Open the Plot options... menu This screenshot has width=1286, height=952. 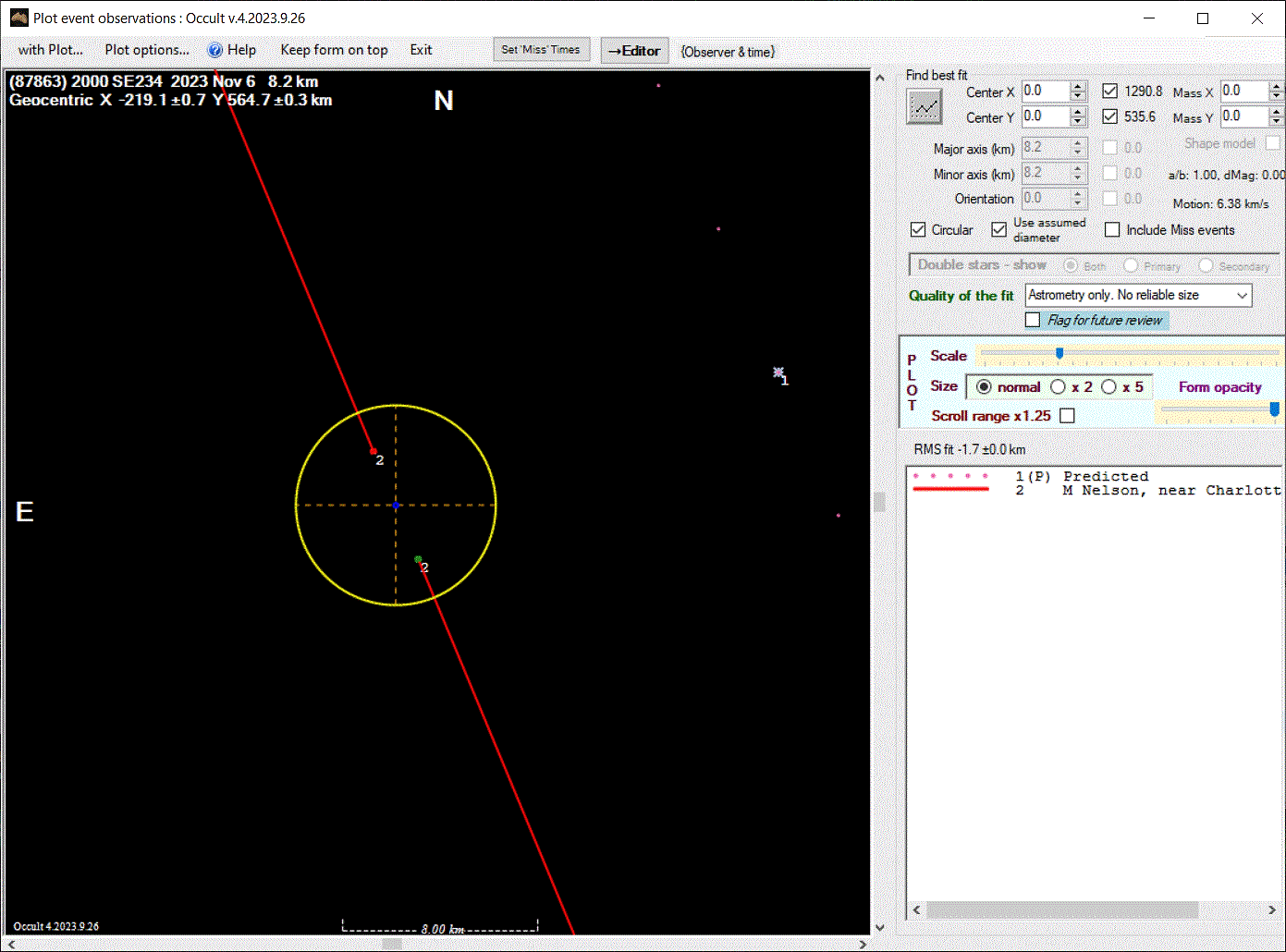[x=147, y=50]
